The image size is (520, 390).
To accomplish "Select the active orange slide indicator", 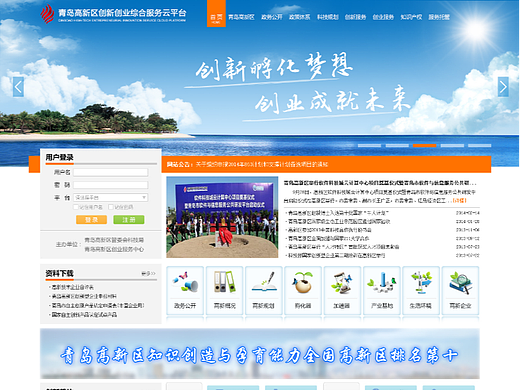I will [x=424, y=146].
